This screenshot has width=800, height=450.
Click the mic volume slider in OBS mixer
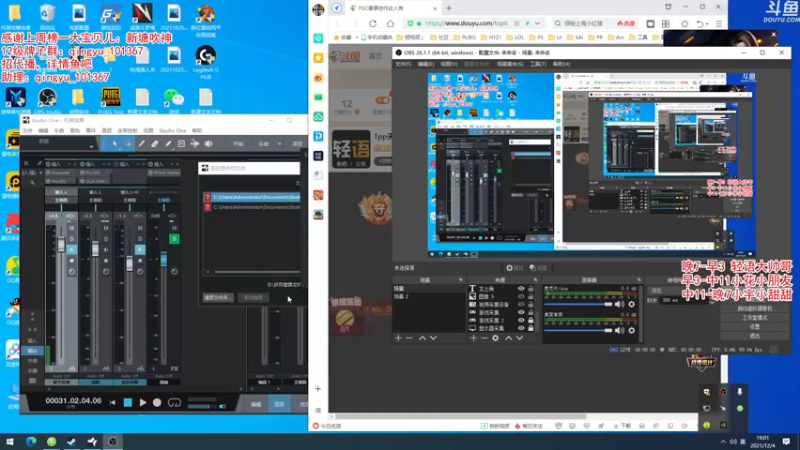coord(578,304)
